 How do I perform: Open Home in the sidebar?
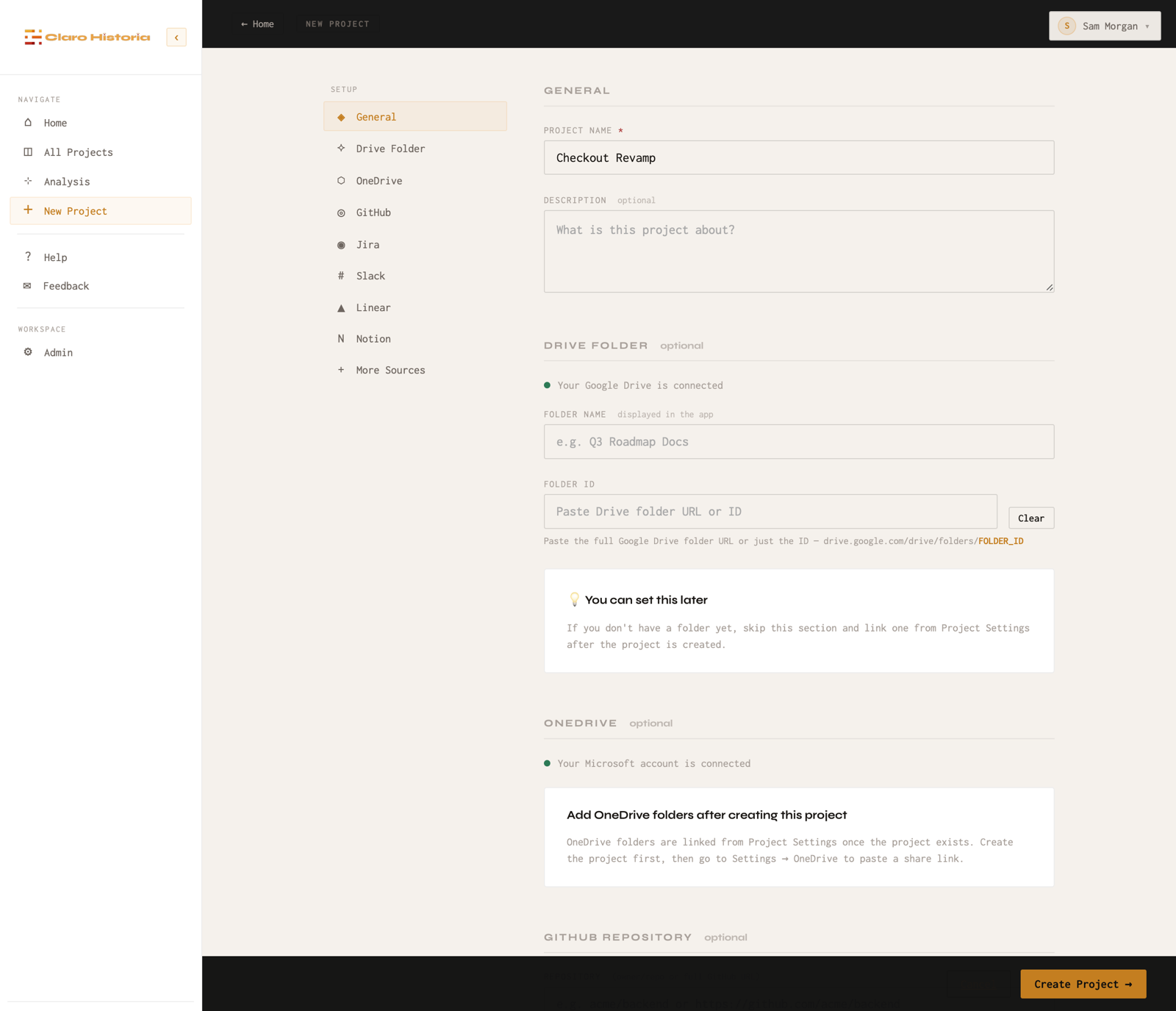click(x=101, y=123)
